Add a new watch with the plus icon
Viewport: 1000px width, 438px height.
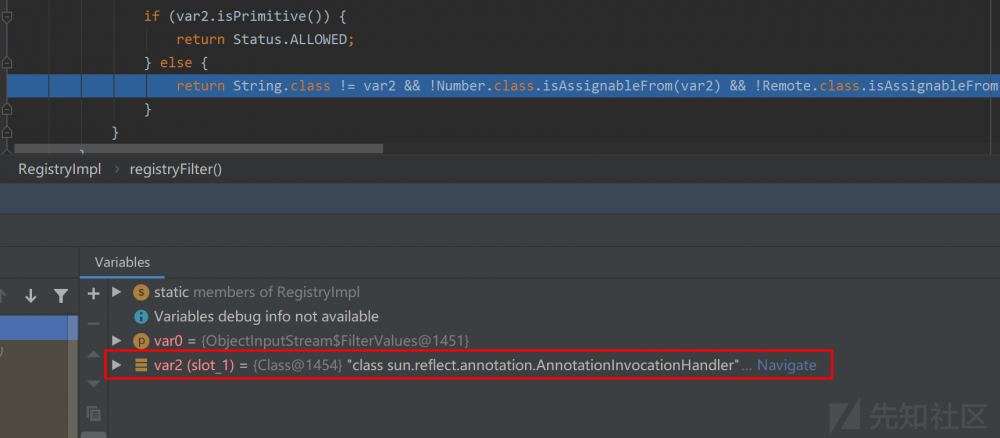click(94, 293)
